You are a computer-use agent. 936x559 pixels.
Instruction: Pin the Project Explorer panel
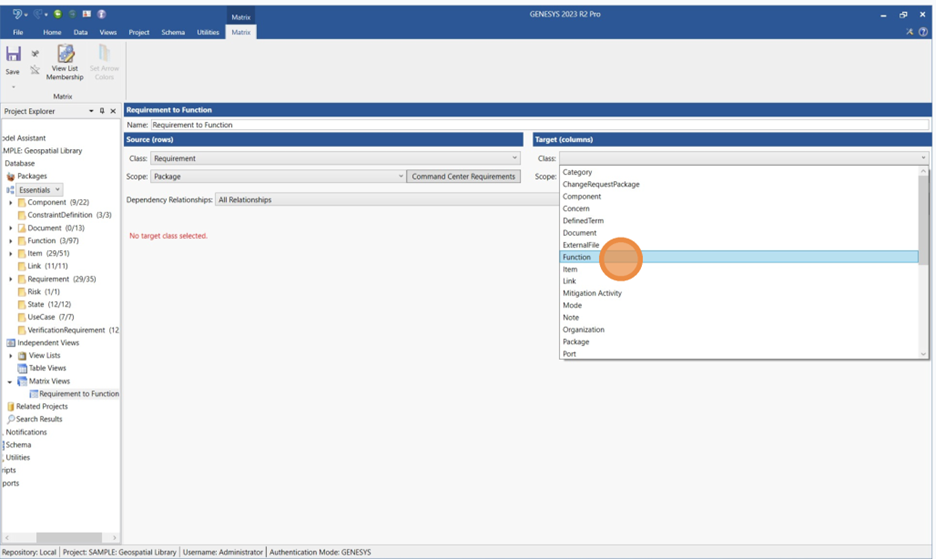click(102, 111)
